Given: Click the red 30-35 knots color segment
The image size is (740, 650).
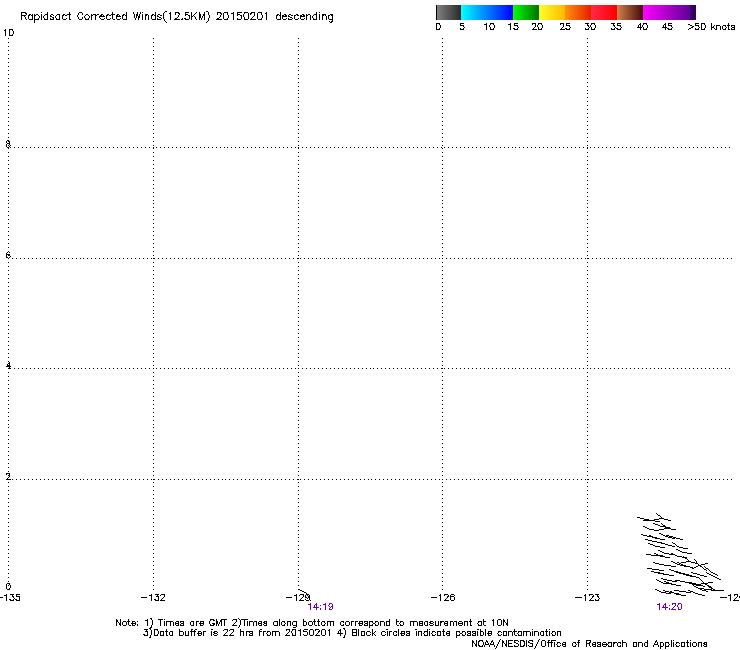Looking at the screenshot, I should [x=604, y=12].
